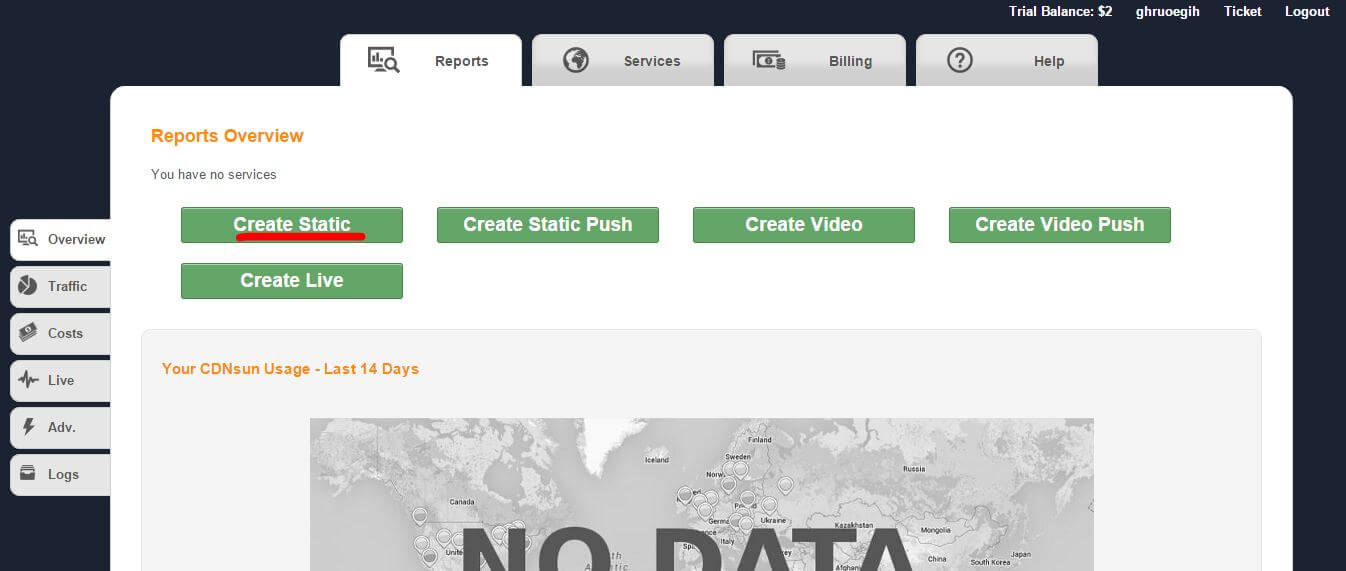Select Overview in the side menu
Viewport: 1346px width, 571px height.
pyautogui.click(x=61, y=239)
